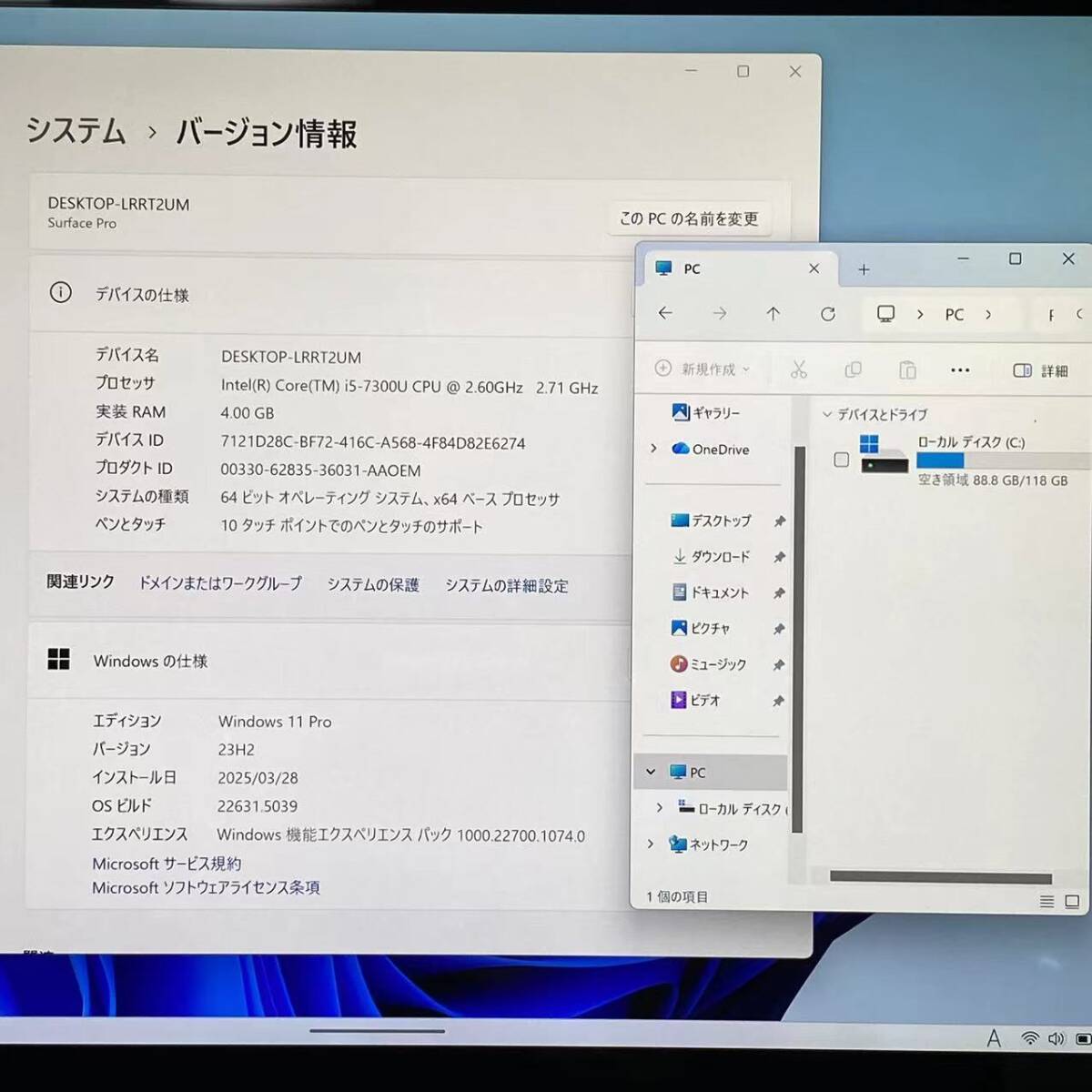Click File Explorer horizontal scrollbar
The width and height of the screenshot is (1092, 1092).
(941, 877)
